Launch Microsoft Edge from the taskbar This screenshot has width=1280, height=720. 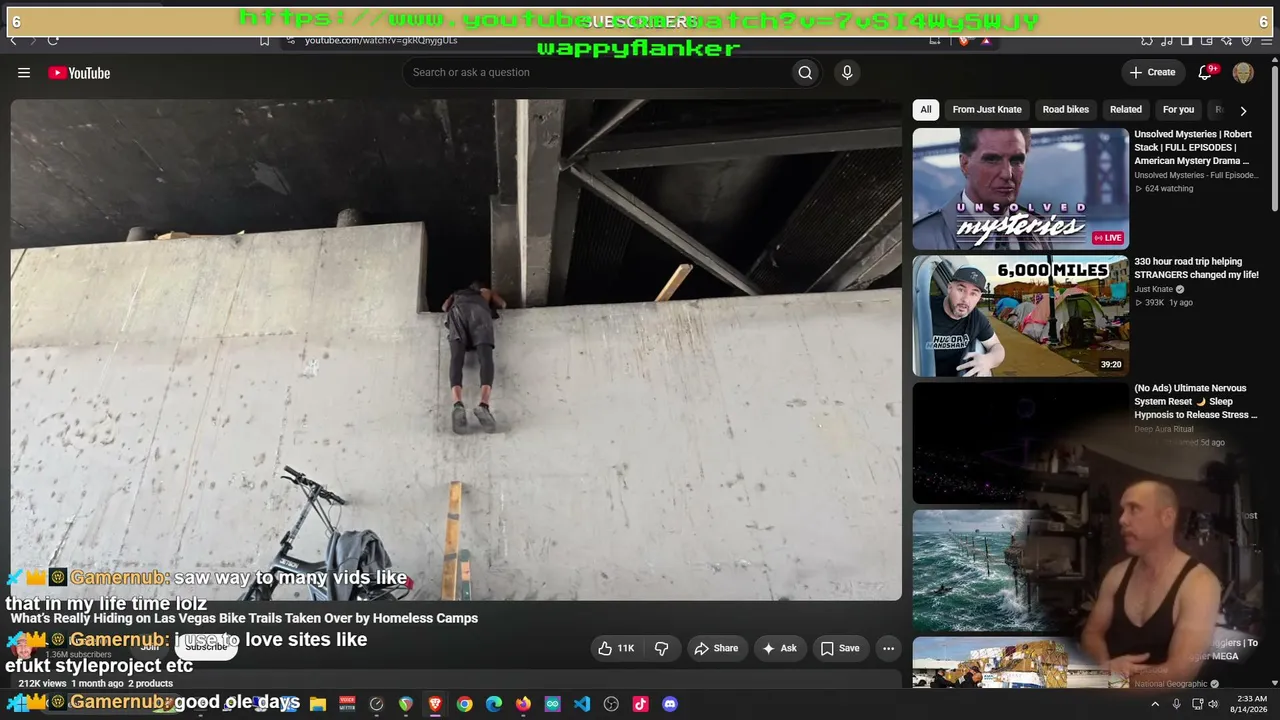pyautogui.click(x=494, y=704)
